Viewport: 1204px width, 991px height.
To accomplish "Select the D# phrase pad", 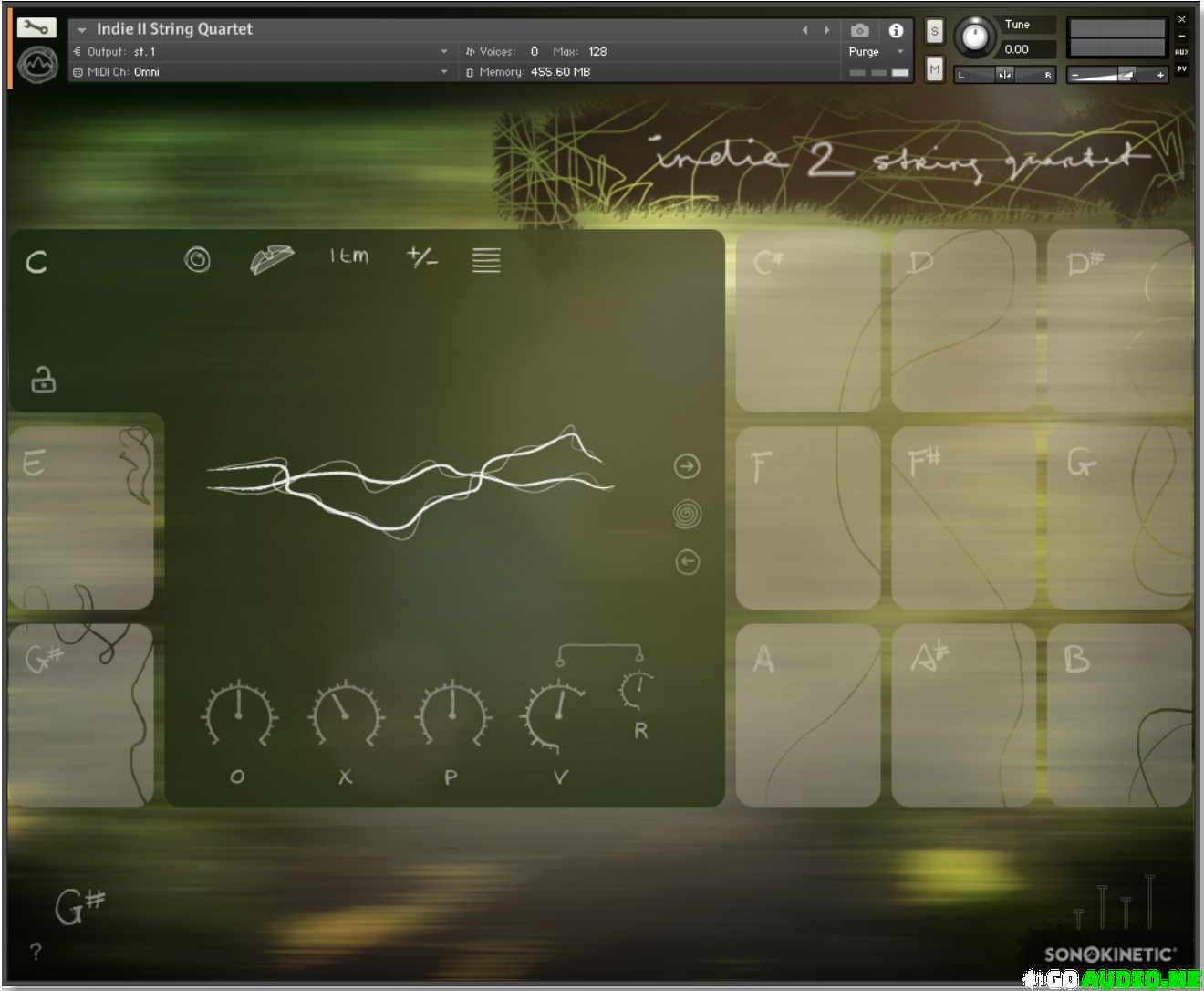I will coord(1120,321).
